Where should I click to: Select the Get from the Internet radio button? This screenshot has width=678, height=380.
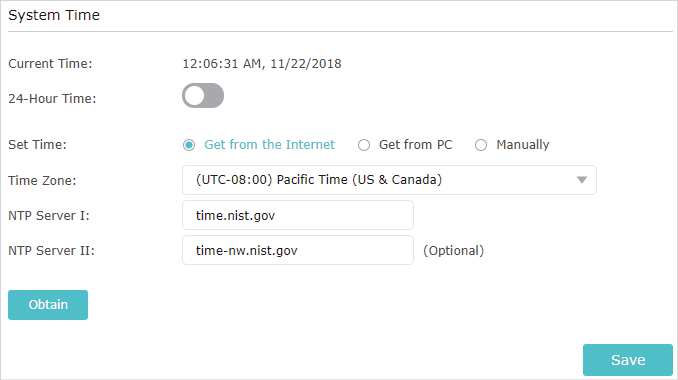click(x=189, y=145)
